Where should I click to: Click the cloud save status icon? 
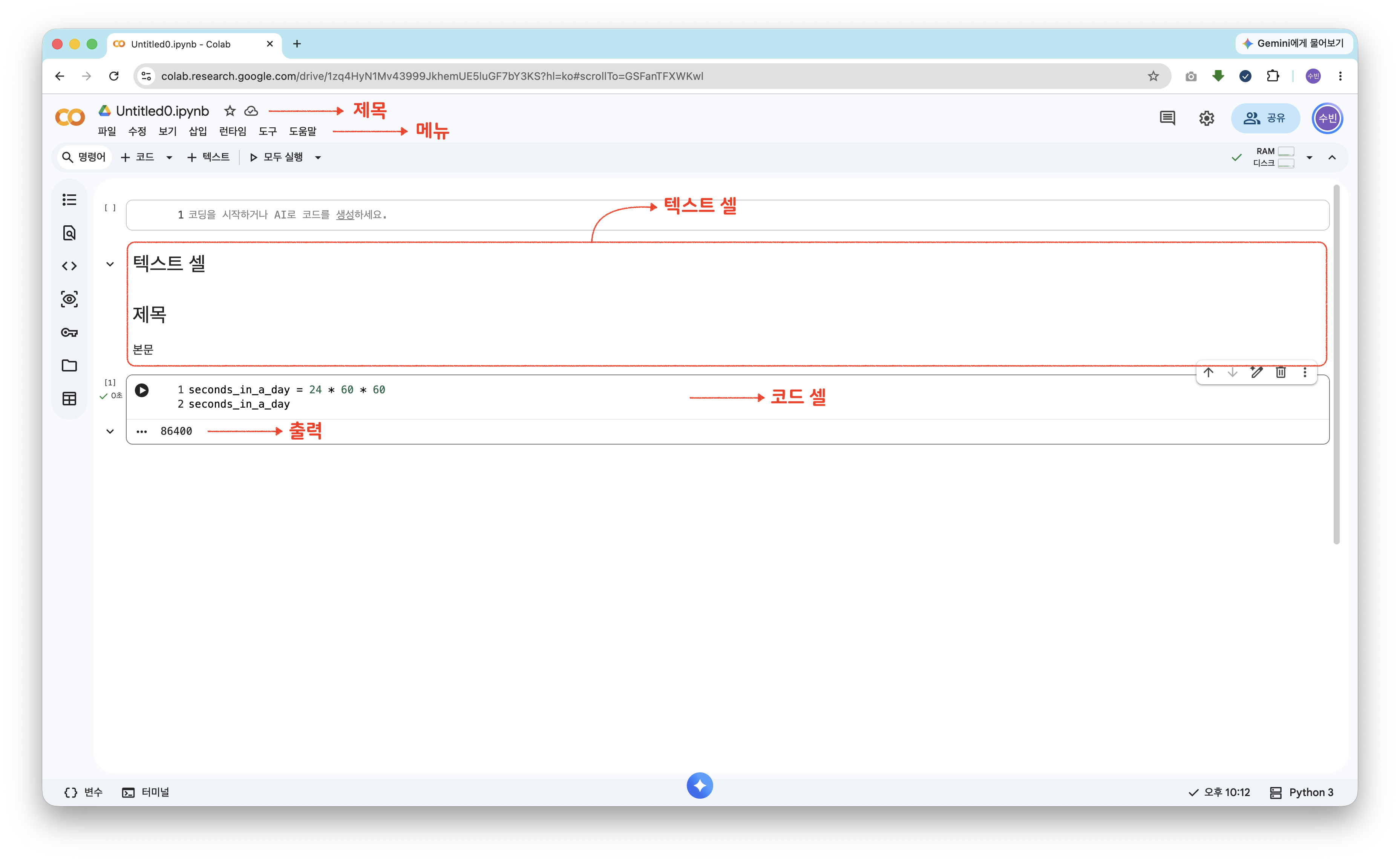click(x=251, y=111)
